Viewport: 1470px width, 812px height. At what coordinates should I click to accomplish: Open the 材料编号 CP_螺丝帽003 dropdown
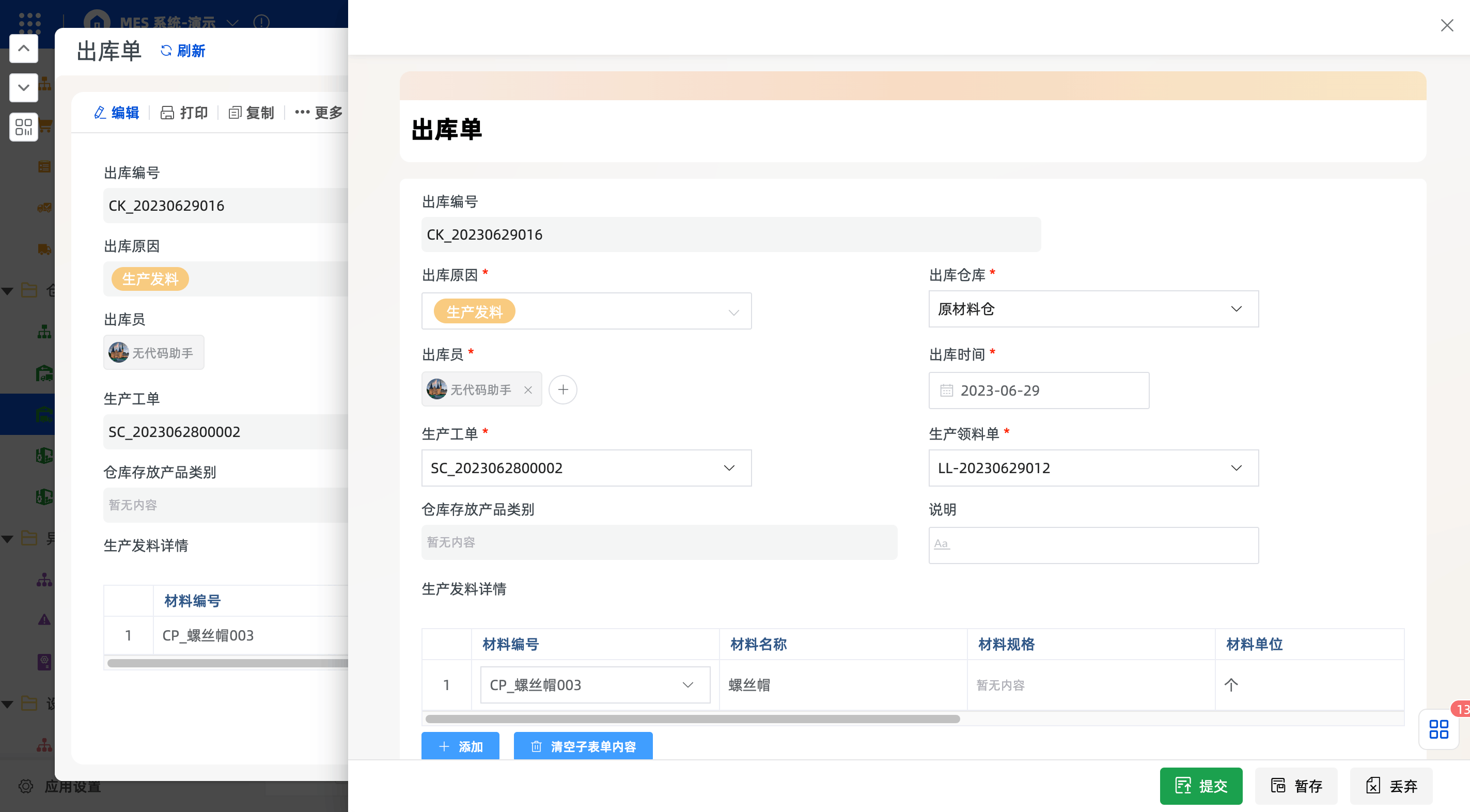pos(687,685)
